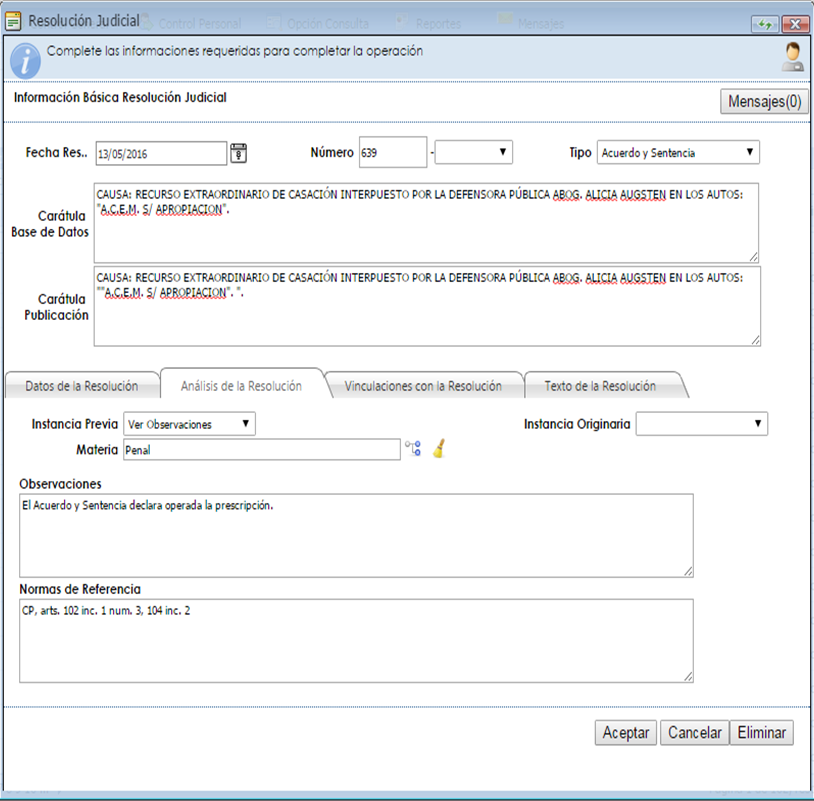814x801 pixels.
Task: Click the Cancelar button
Action: (694, 733)
